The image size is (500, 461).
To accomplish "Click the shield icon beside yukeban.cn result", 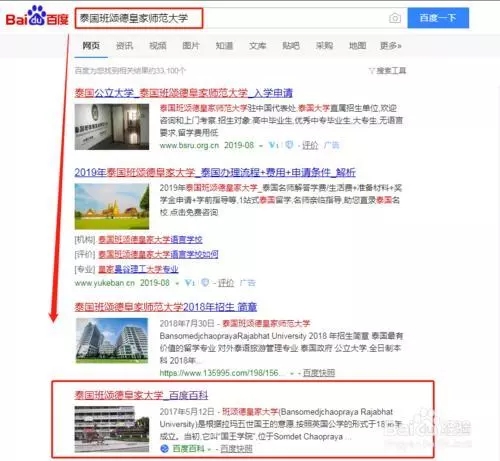I will [x=205, y=283].
